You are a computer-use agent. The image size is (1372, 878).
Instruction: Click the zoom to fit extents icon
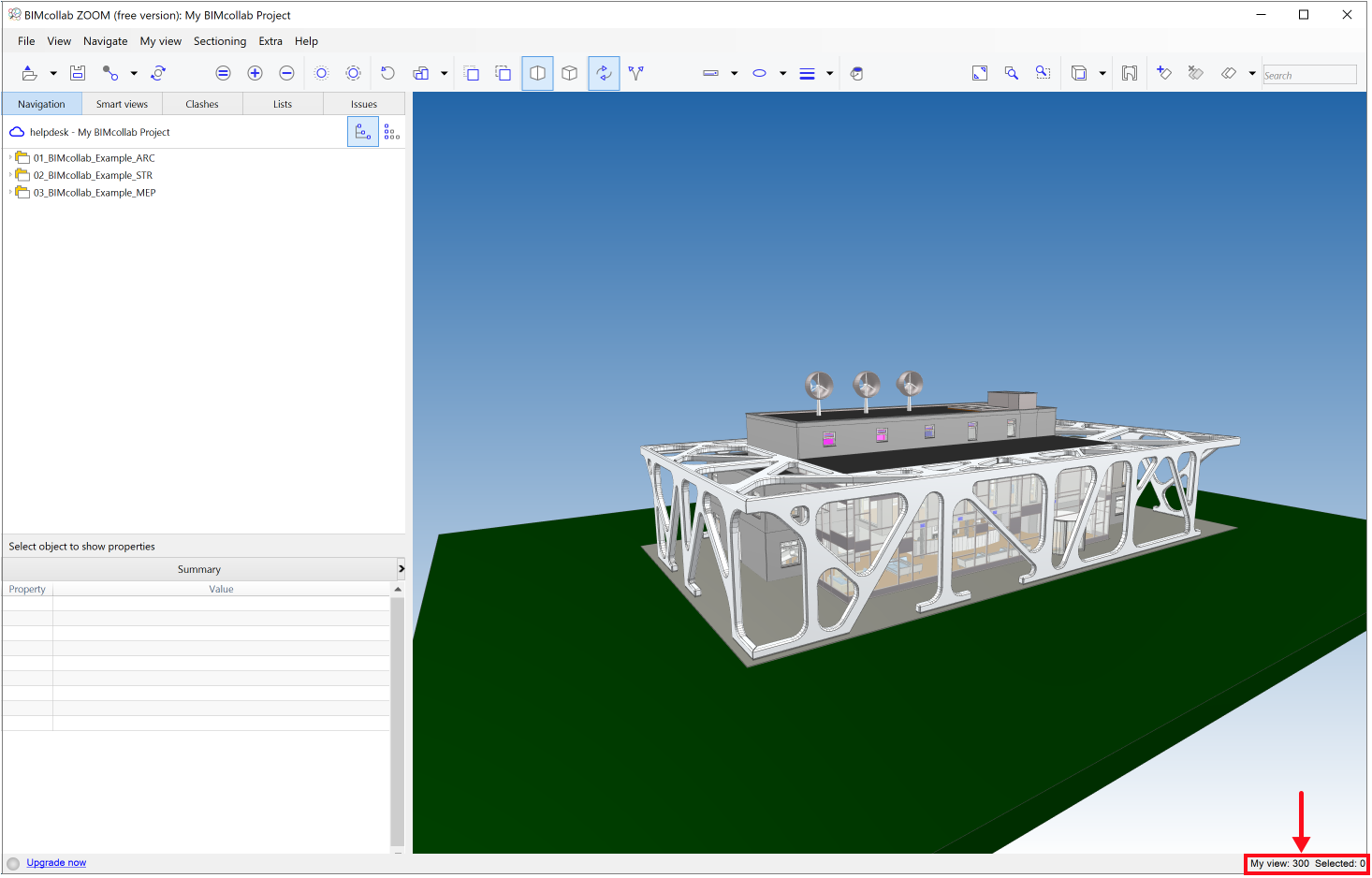[x=980, y=73]
